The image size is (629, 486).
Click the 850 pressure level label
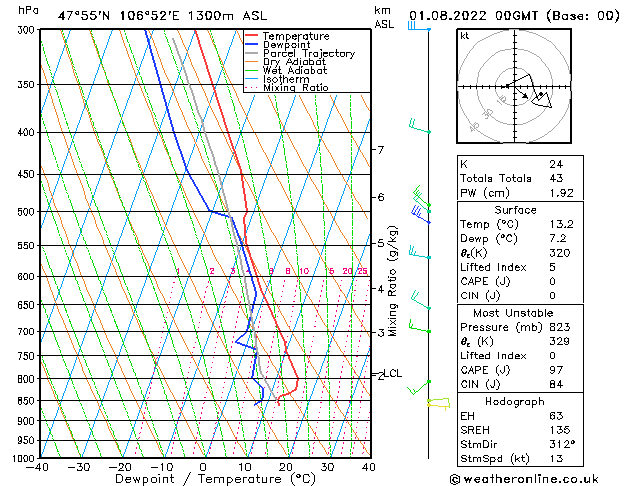(x=27, y=401)
